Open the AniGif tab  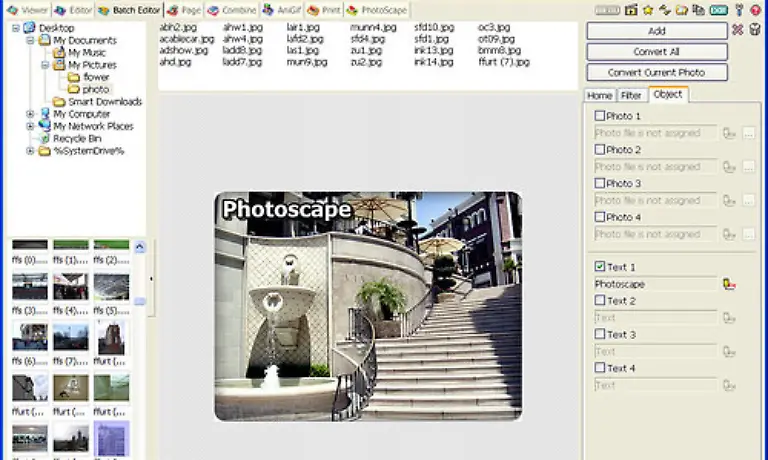point(282,10)
